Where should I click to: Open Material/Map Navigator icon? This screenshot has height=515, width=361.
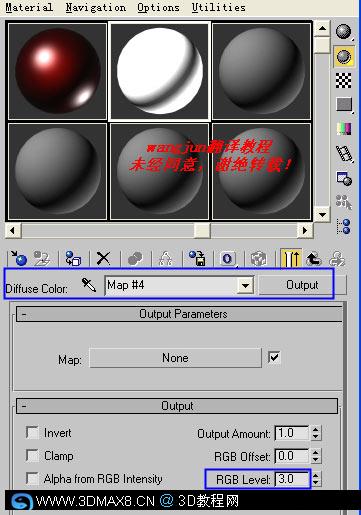(x=344, y=226)
